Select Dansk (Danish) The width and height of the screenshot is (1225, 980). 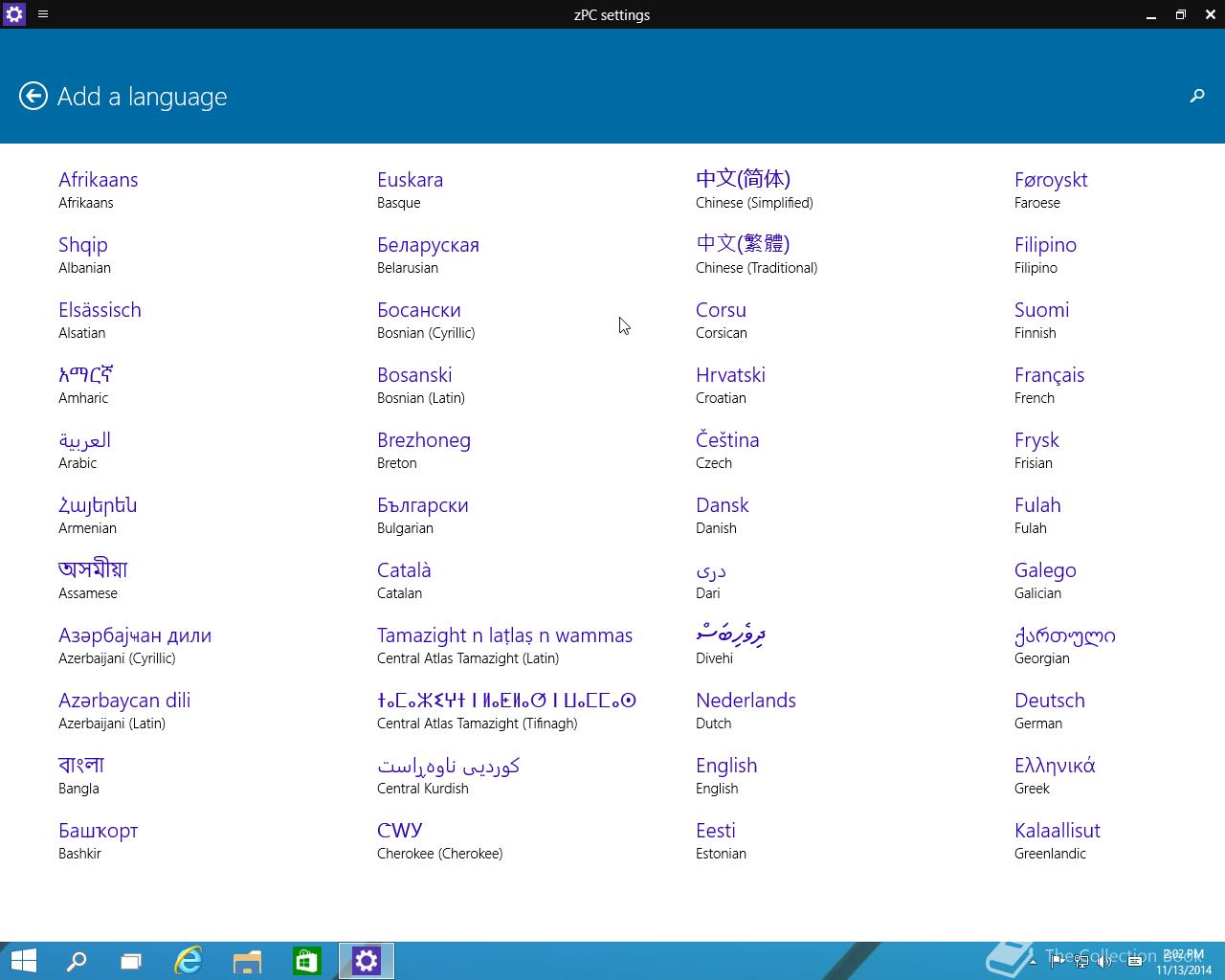[723, 515]
